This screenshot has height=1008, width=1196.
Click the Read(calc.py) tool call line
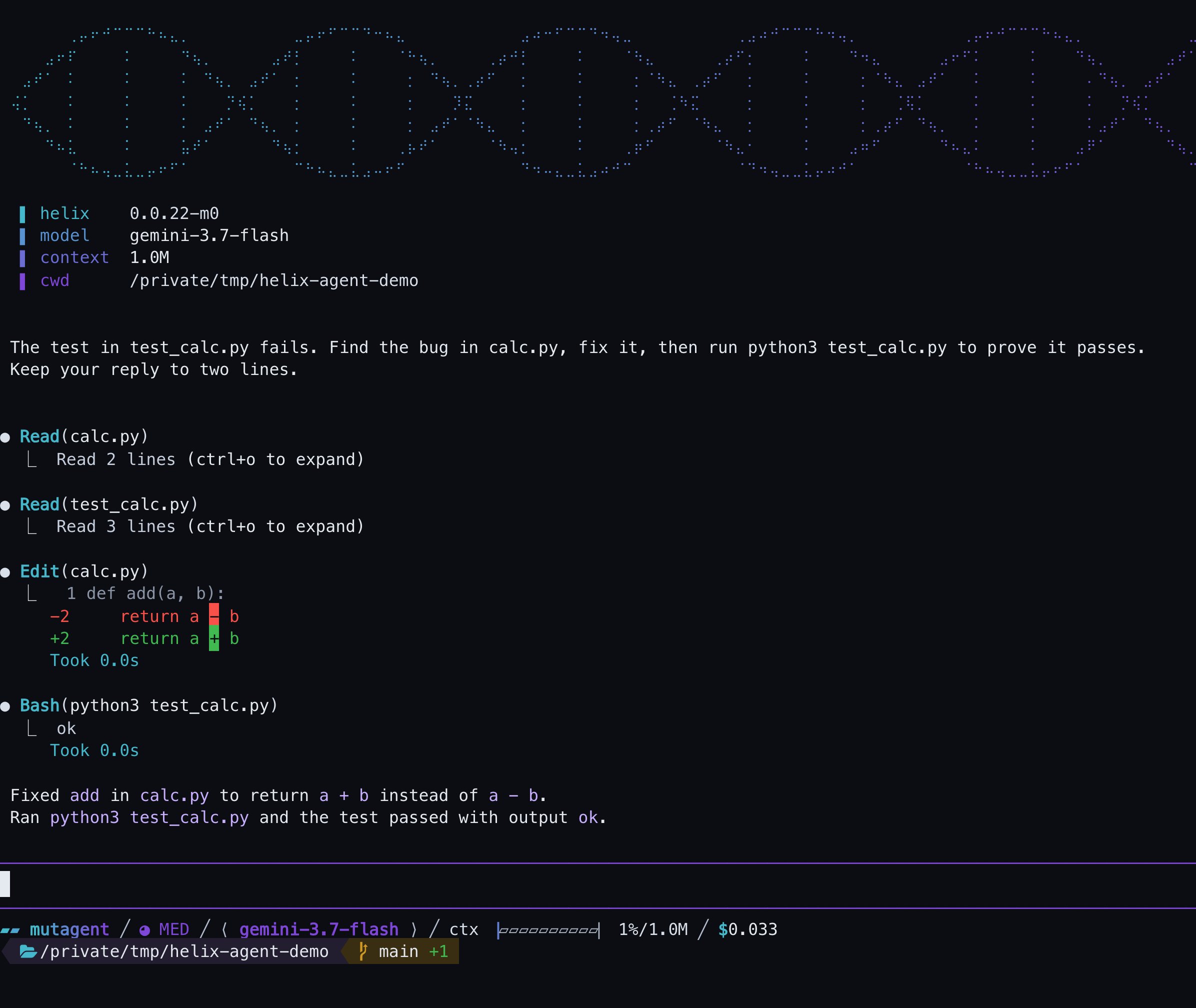coord(84,437)
